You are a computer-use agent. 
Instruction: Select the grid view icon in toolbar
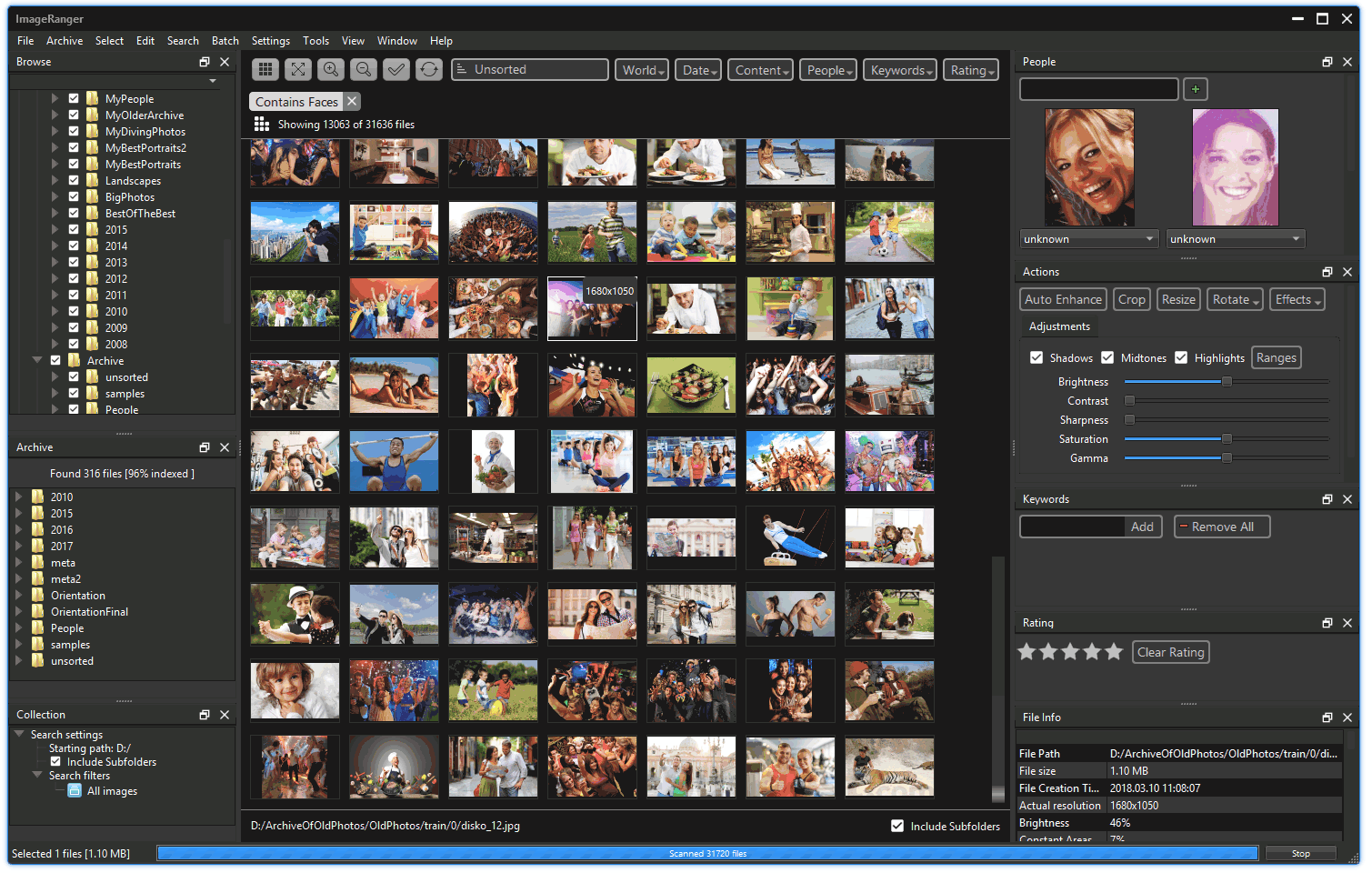(x=265, y=69)
